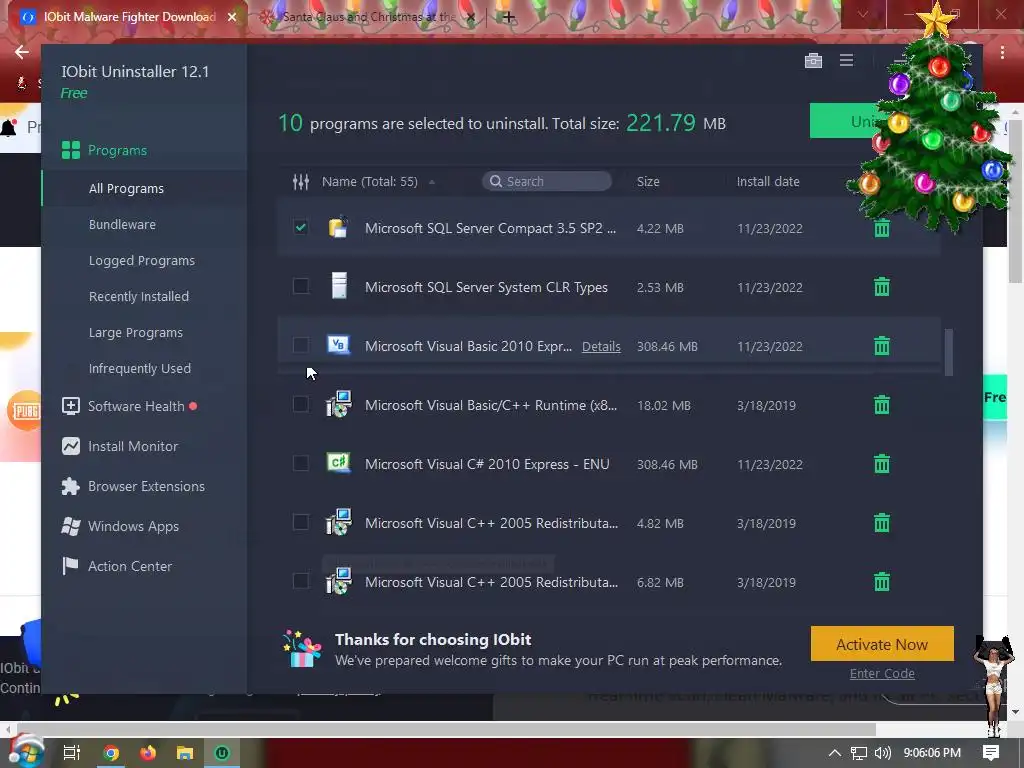Click the 9:06:06 PM clock
This screenshot has height=768, width=1024.
tap(932, 753)
